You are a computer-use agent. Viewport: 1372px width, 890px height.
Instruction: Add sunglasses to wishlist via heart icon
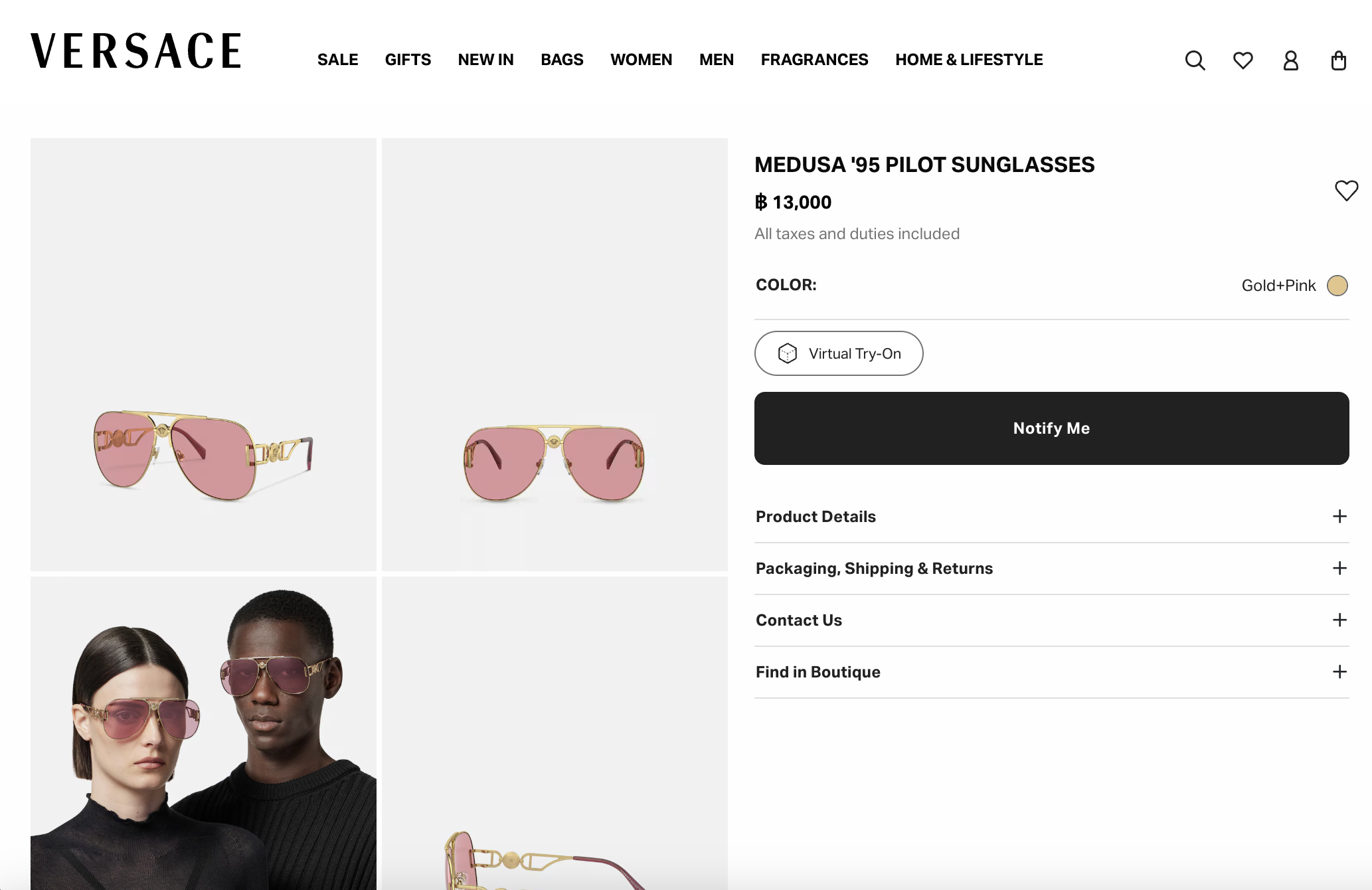pyautogui.click(x=1346, y=191)
